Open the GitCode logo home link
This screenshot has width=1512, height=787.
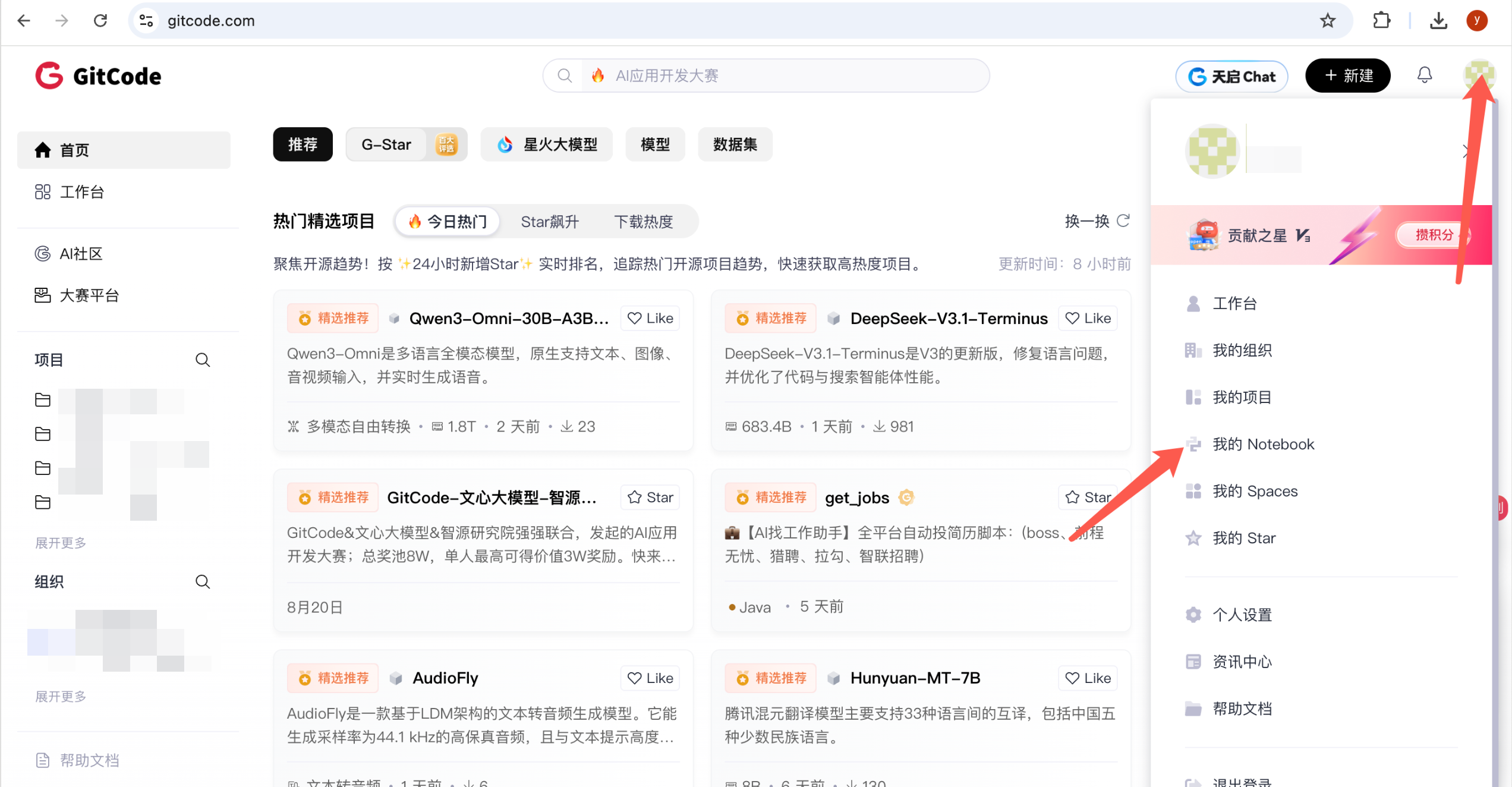[x=98, y=76]
